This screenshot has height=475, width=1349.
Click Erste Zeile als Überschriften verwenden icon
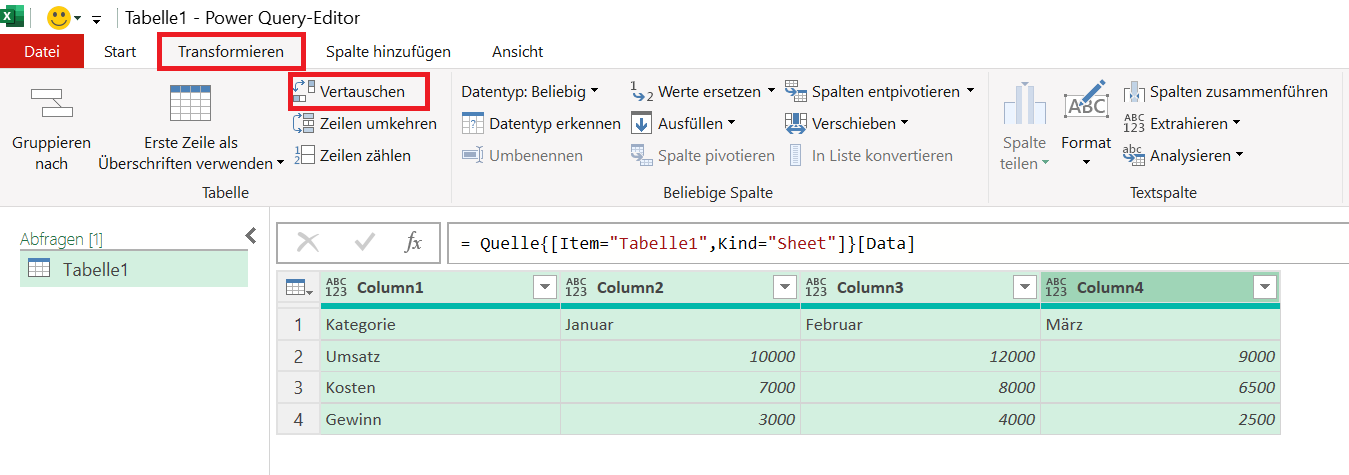(x=190, y=103)
